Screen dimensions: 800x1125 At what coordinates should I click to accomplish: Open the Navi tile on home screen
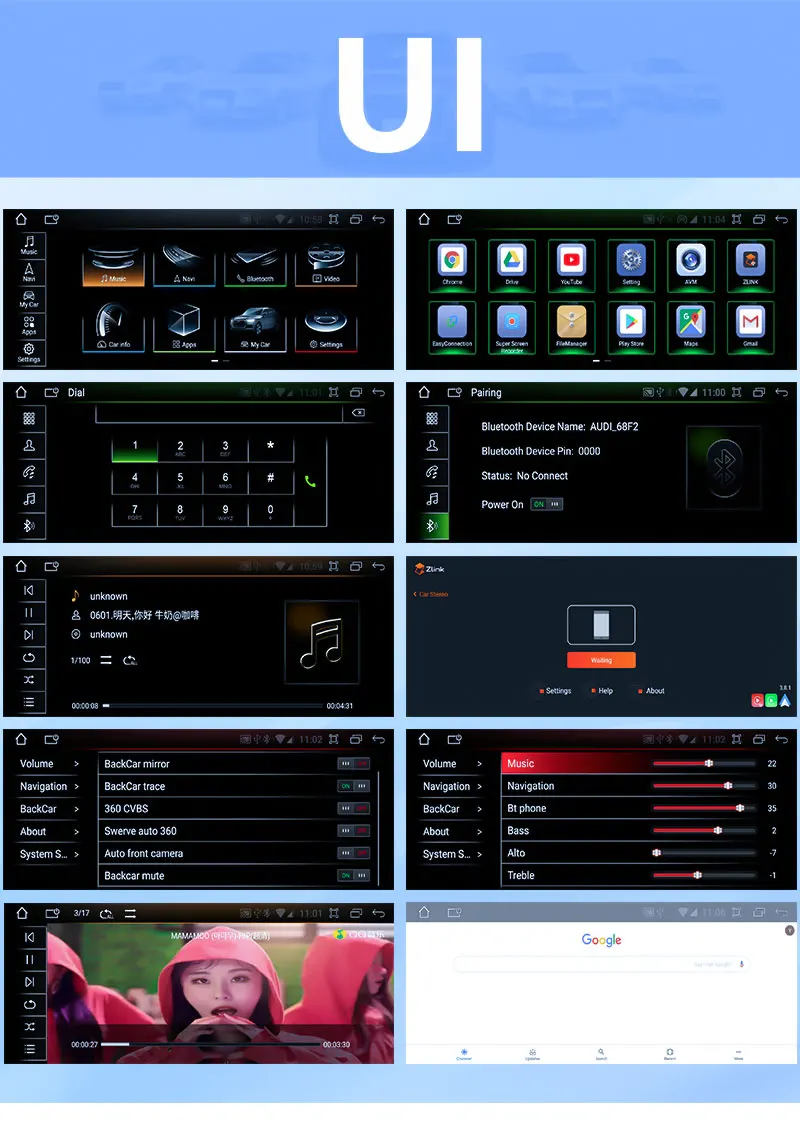pyautogui.click(x=184, y=265)
